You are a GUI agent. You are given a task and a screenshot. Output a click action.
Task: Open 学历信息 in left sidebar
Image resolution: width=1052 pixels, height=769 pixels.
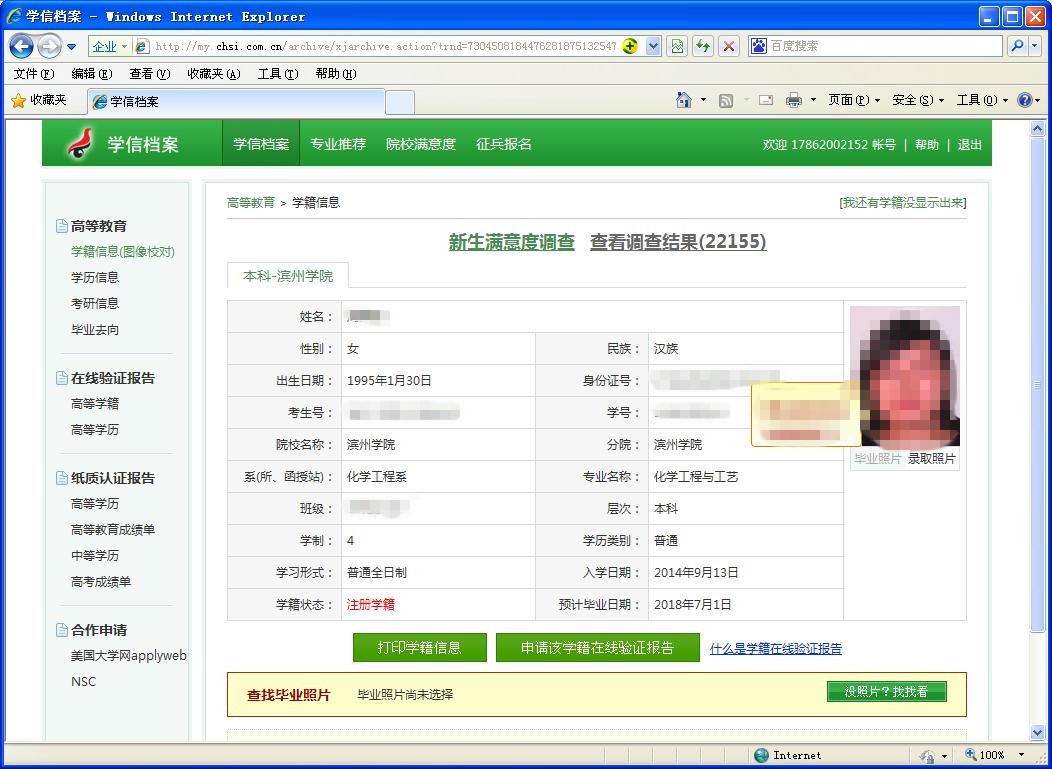pos(95,278)
